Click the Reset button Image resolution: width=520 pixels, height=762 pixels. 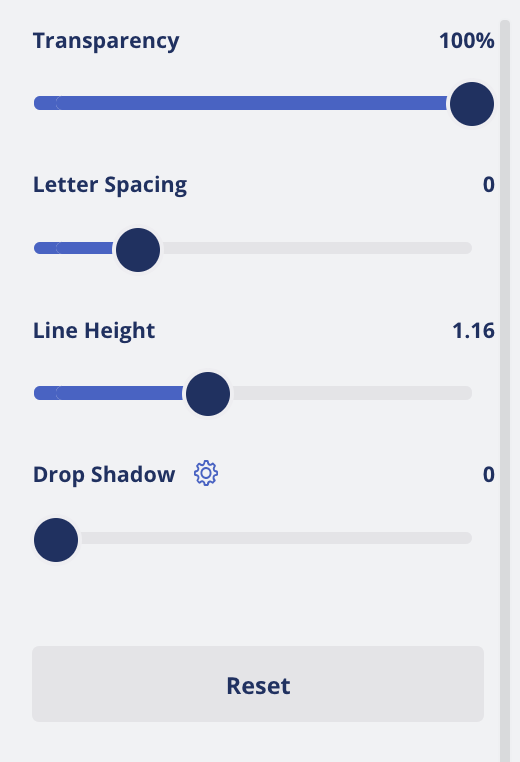point(258,684)
